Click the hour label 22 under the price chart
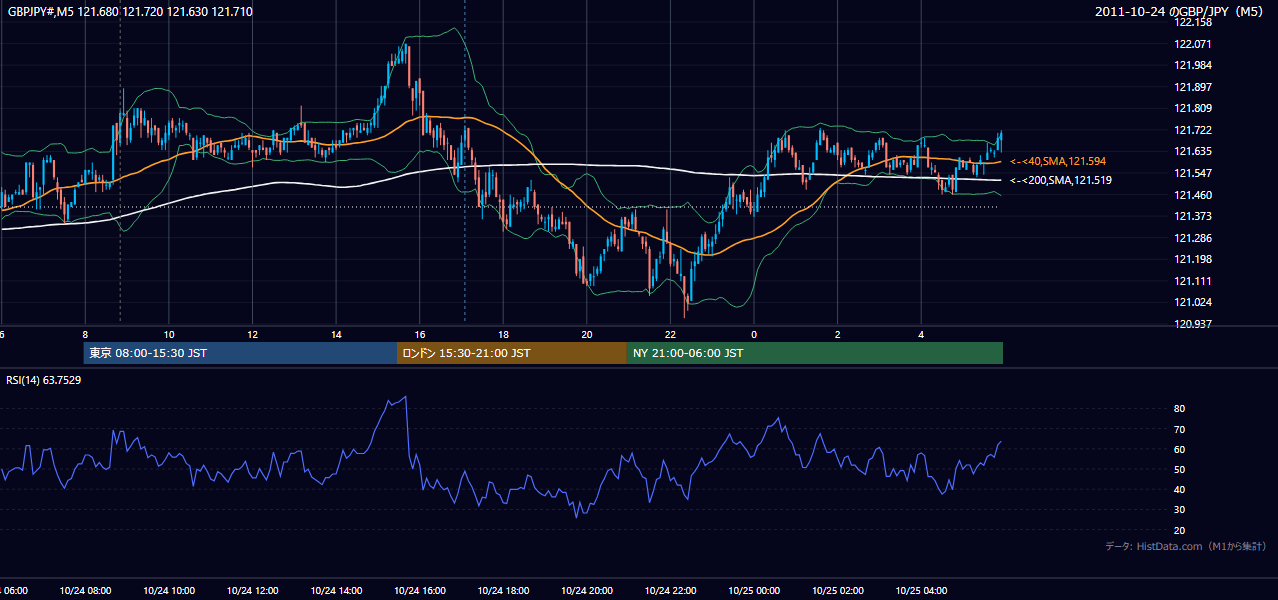The image size is (1278, 600). pyautogui.click(x=671, y=335)
